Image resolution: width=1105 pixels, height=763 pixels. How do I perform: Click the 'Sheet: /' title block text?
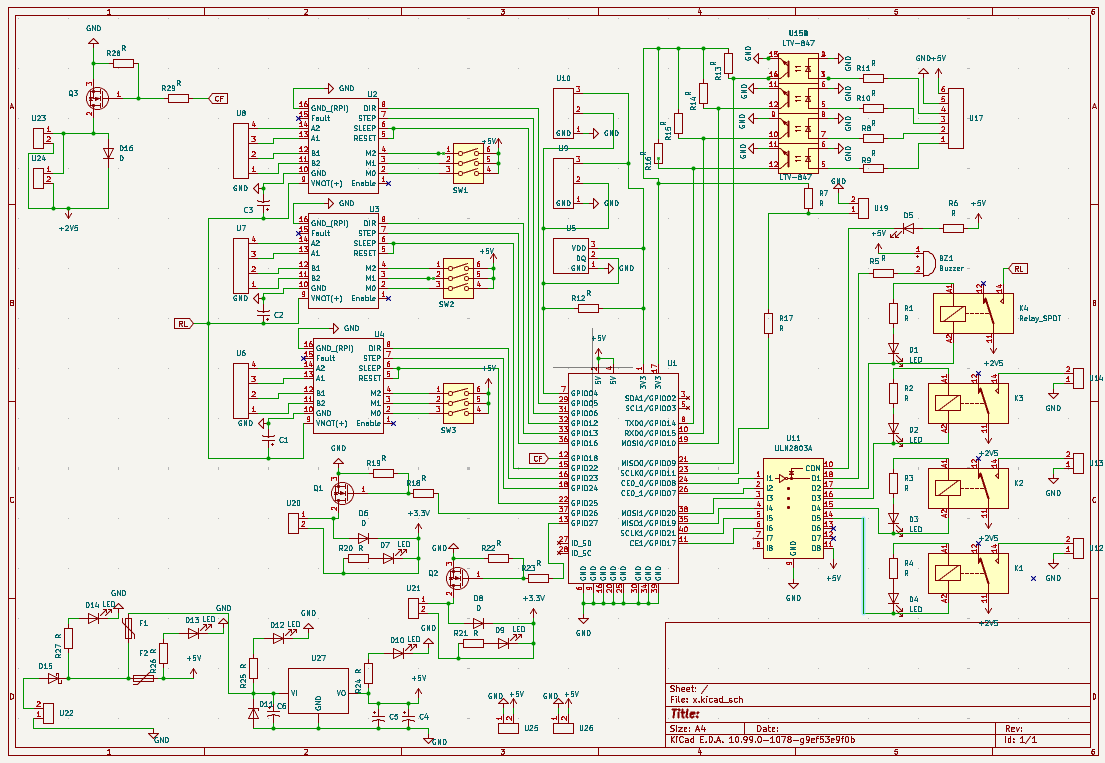pos(689,689)
